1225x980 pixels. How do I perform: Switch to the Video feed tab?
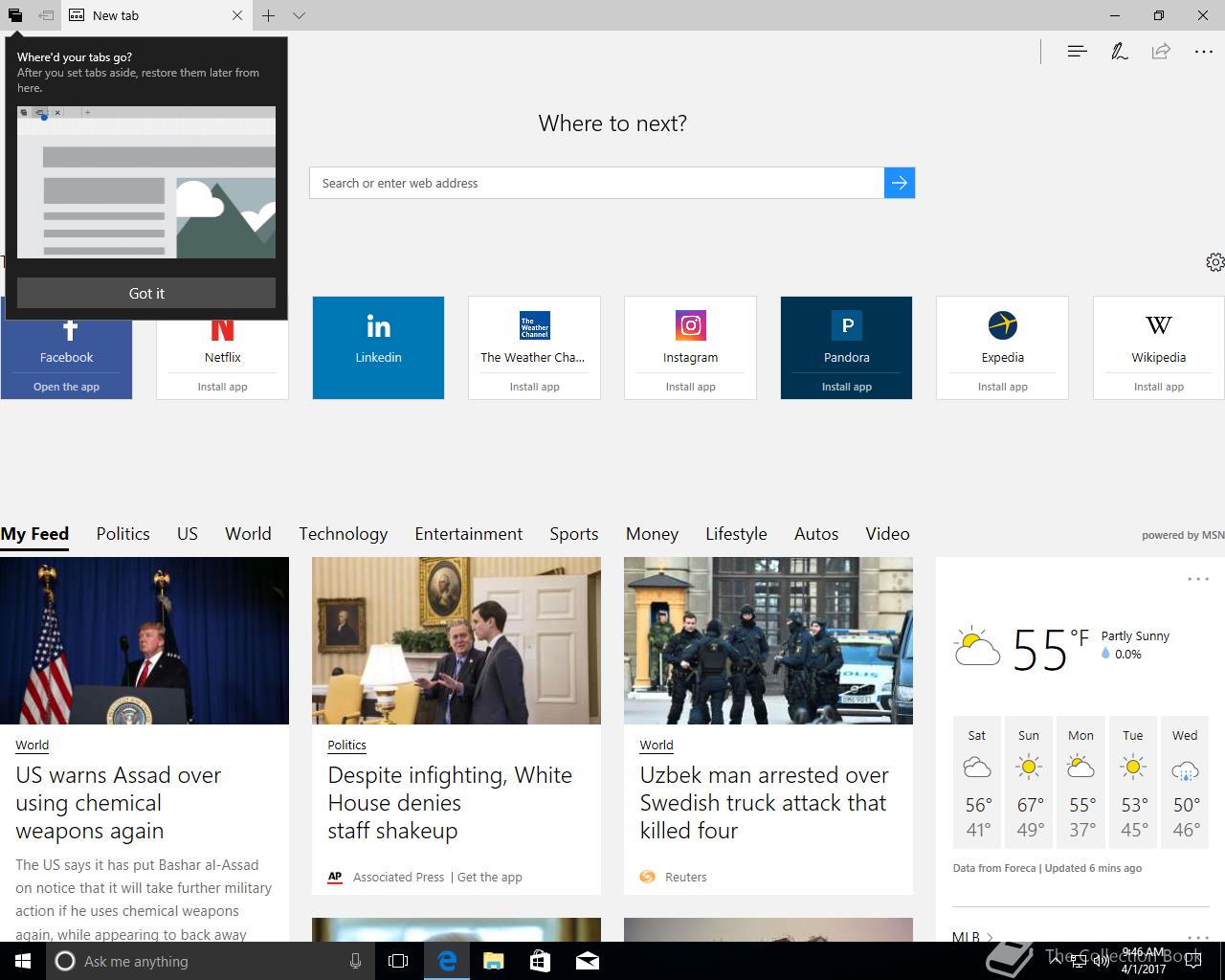tap(887, 534)
